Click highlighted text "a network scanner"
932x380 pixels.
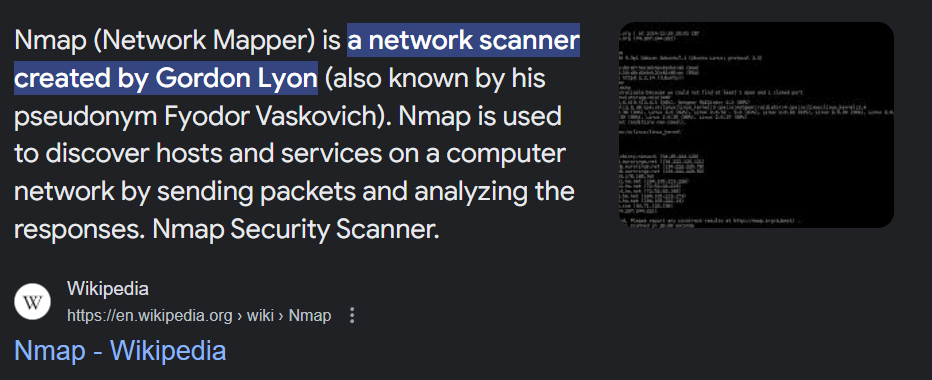[x=464, y=40]
